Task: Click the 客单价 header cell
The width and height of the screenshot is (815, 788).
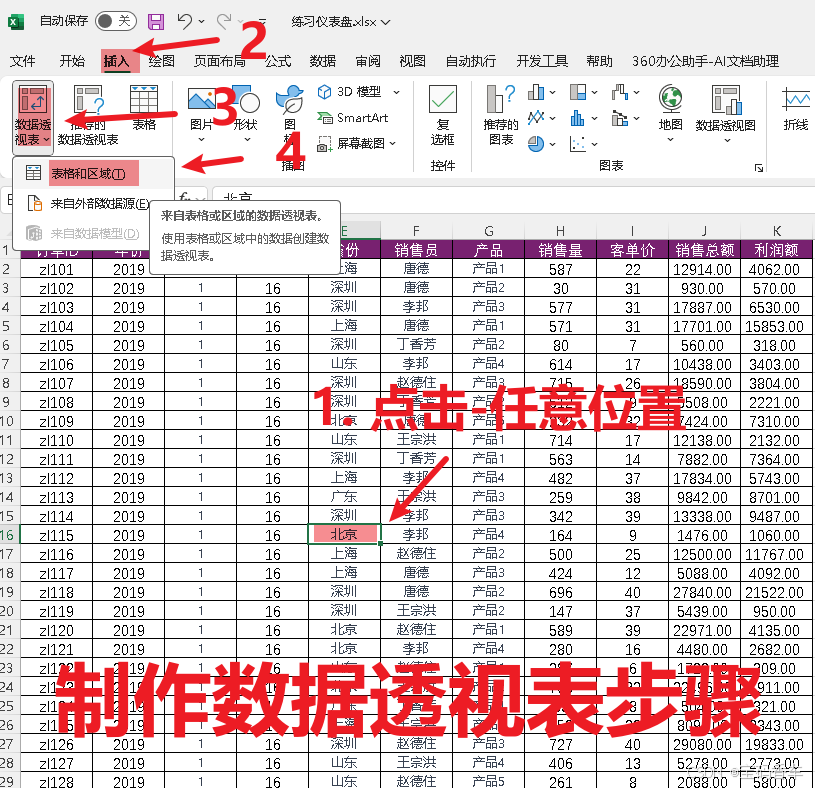Action: click(632, 250)
